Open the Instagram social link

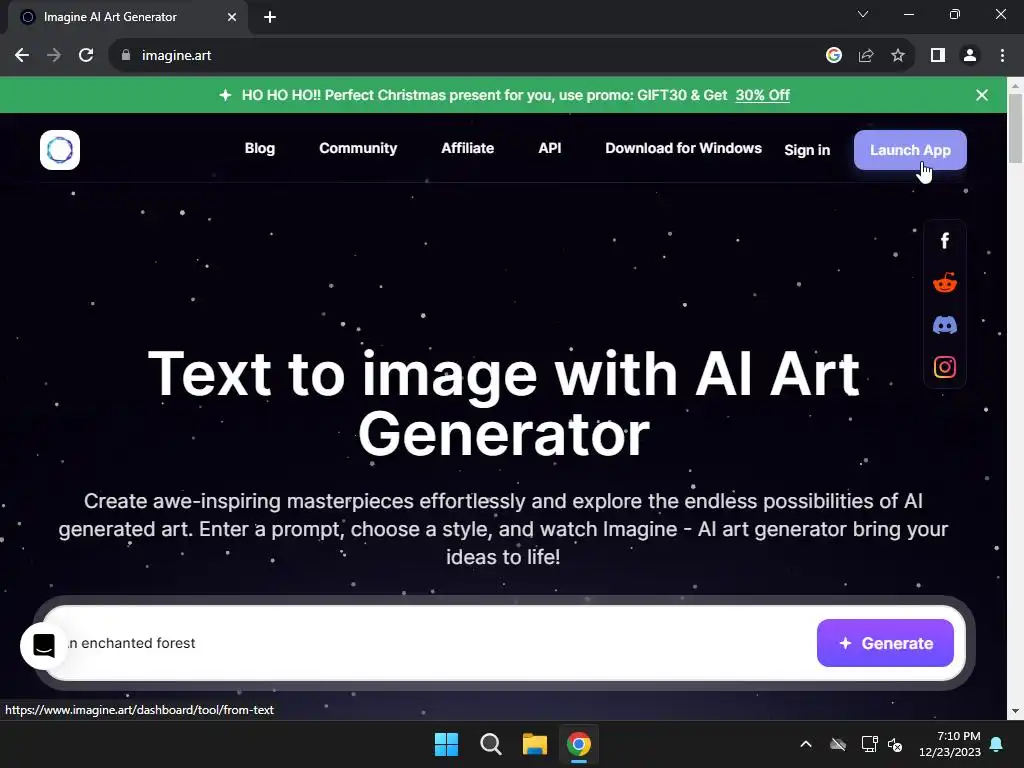(x=944, y=367)
